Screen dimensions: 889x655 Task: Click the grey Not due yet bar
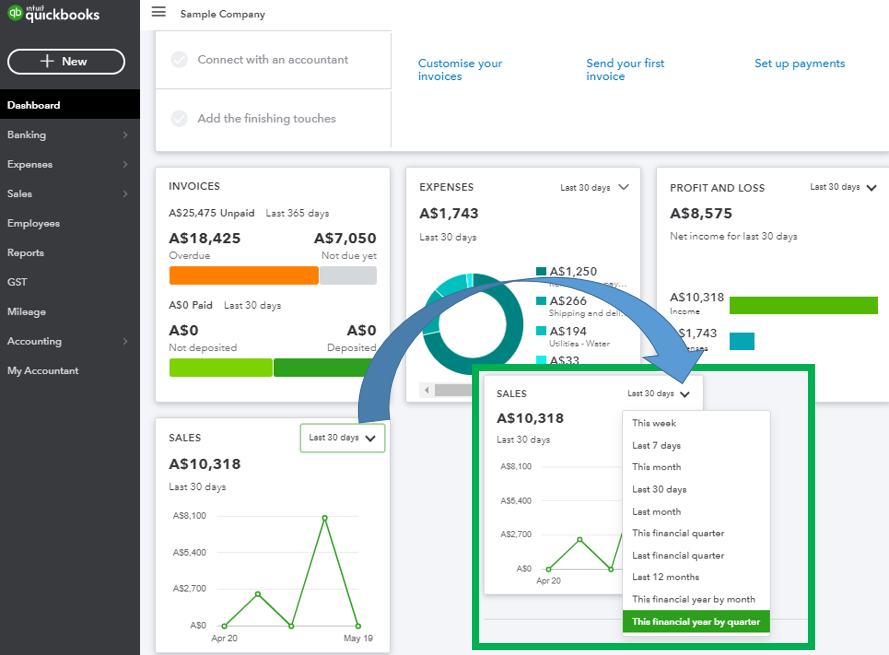click(348, 276)
